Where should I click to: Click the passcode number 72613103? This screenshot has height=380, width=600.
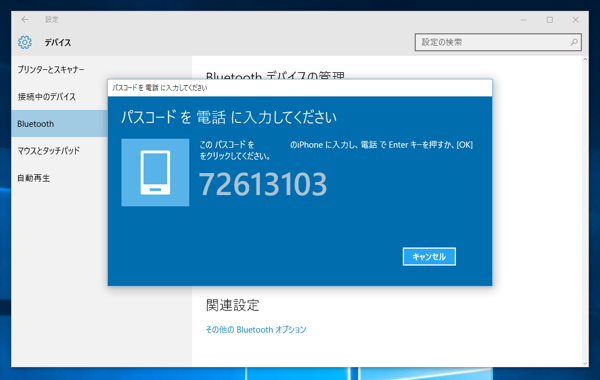coord(263,184)
